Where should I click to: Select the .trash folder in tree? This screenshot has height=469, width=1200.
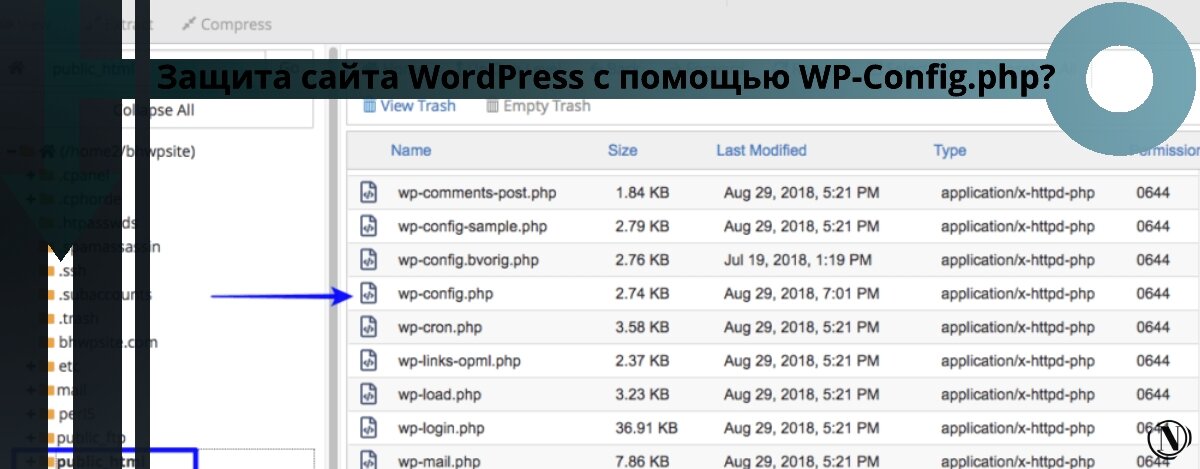(x=76, y=319)
